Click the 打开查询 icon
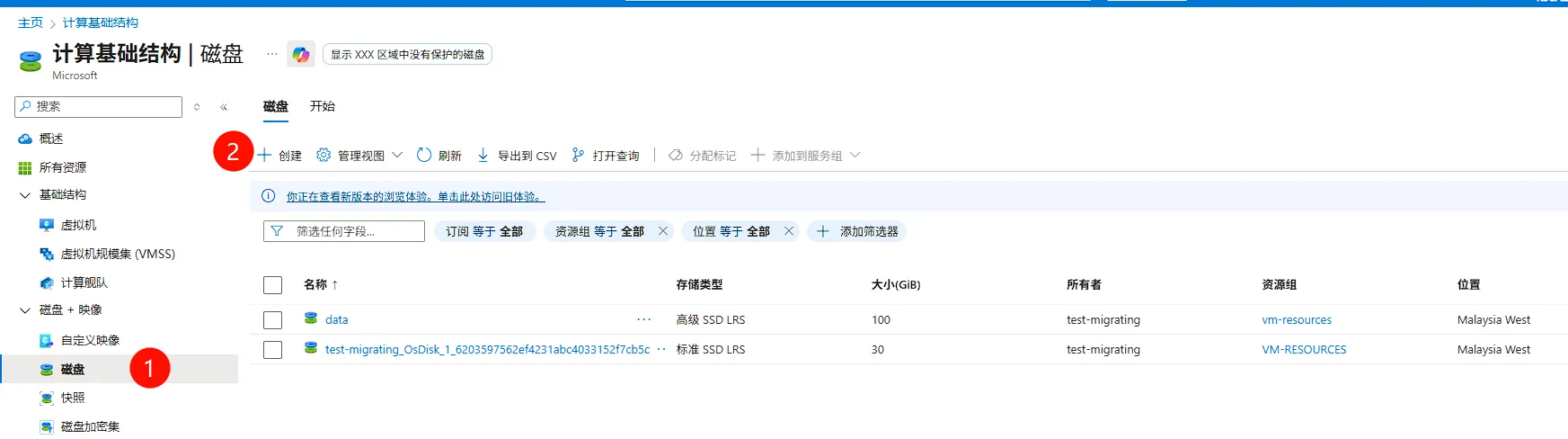The height and width of the screenshot is (439, 1568). [578, 156]
